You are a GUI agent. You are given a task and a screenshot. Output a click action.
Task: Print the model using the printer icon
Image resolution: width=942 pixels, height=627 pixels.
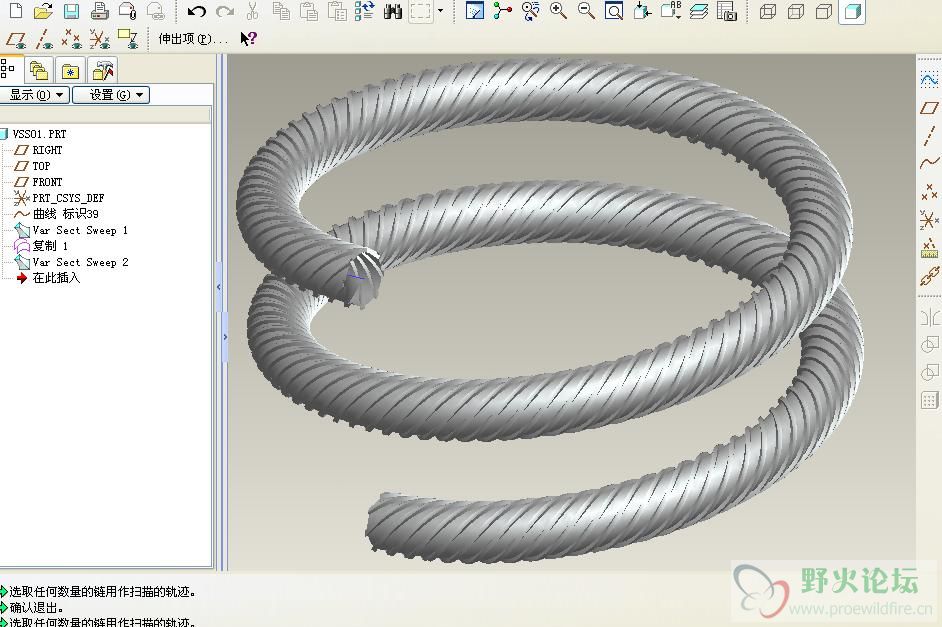pos(99,11)
